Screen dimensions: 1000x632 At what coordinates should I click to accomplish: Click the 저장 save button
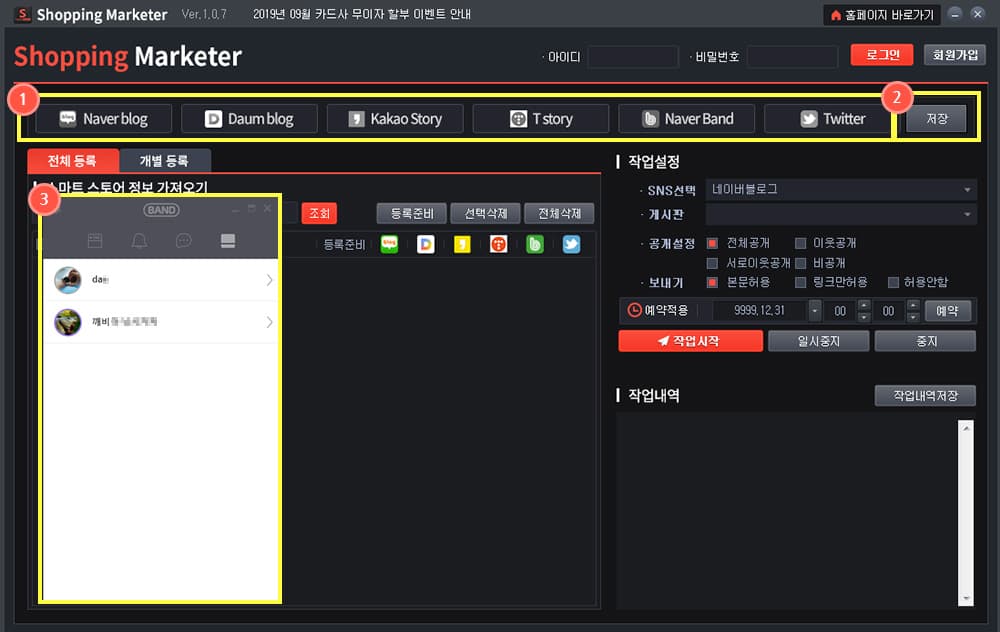point(936,119)
